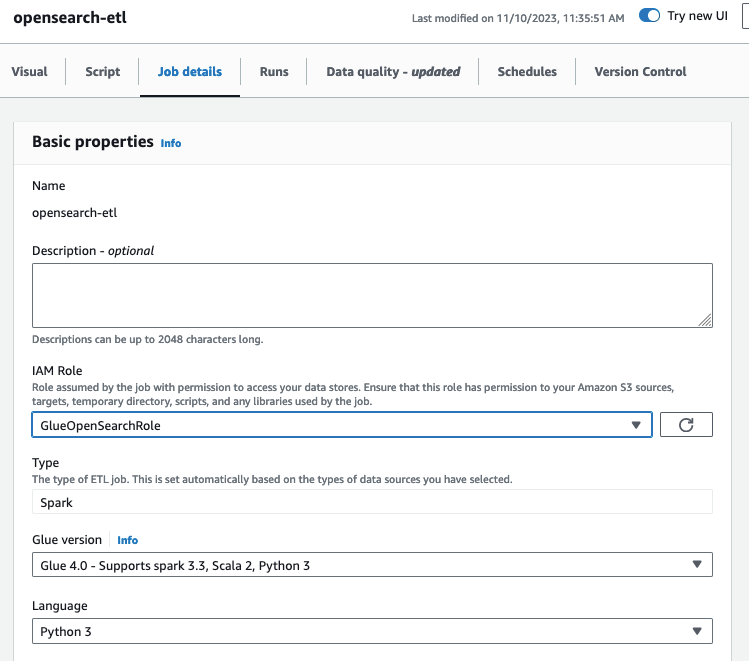Go to the Runs tab

click(274, 72)
